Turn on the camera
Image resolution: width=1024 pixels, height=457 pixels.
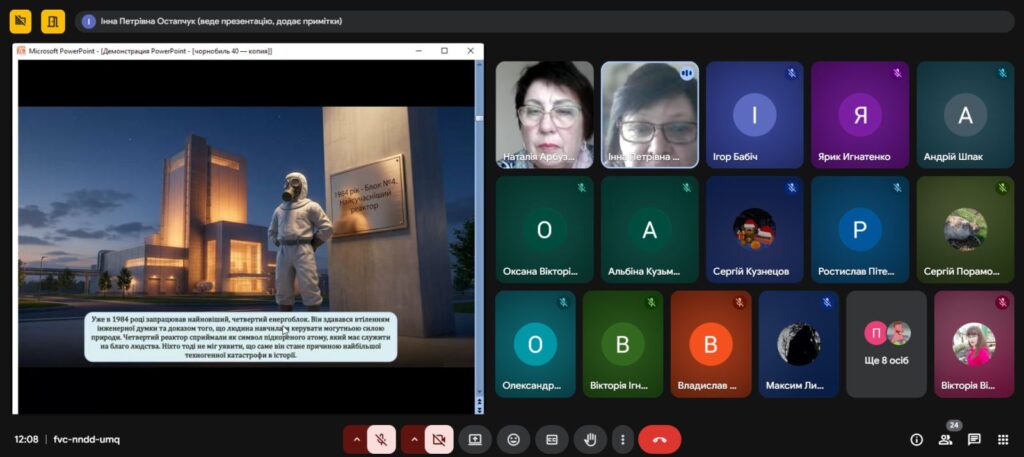[x=437, y=439]
